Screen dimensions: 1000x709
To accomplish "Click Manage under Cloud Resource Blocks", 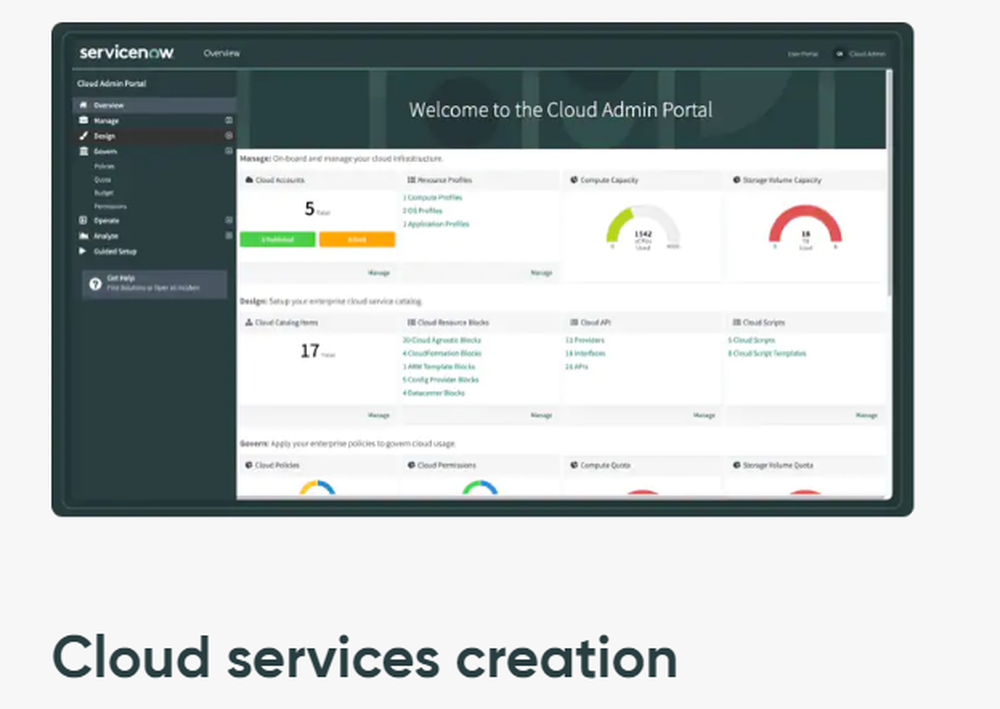I will point(541,415).
